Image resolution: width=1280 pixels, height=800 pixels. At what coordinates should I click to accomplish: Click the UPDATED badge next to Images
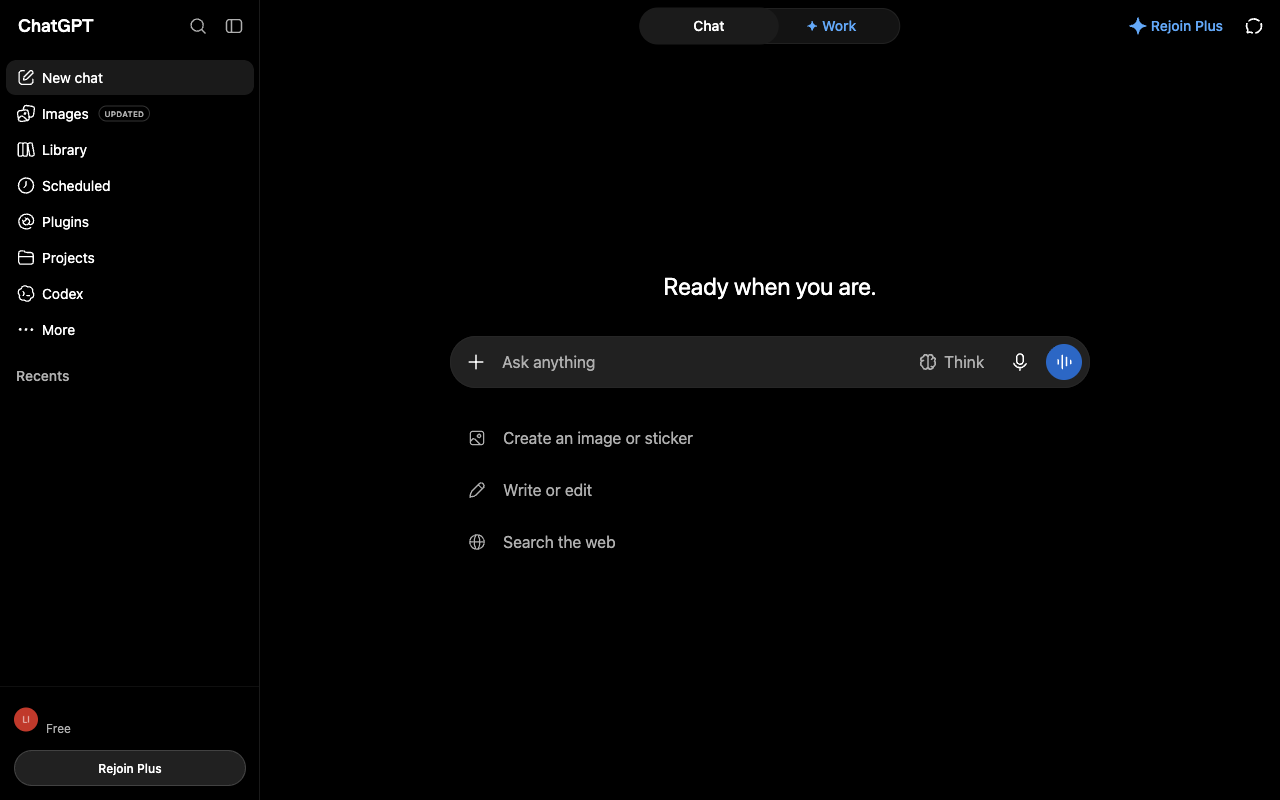[x=124, y=114]
